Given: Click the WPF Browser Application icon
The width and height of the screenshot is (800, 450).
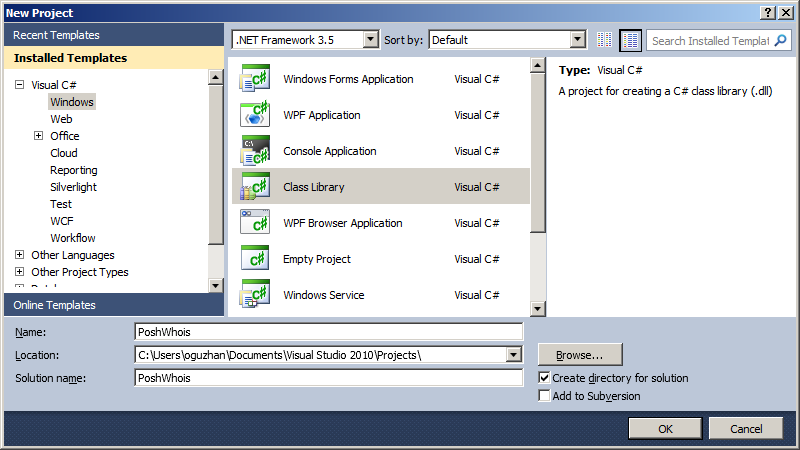Looking at the screenshot, I should point(255,223).
